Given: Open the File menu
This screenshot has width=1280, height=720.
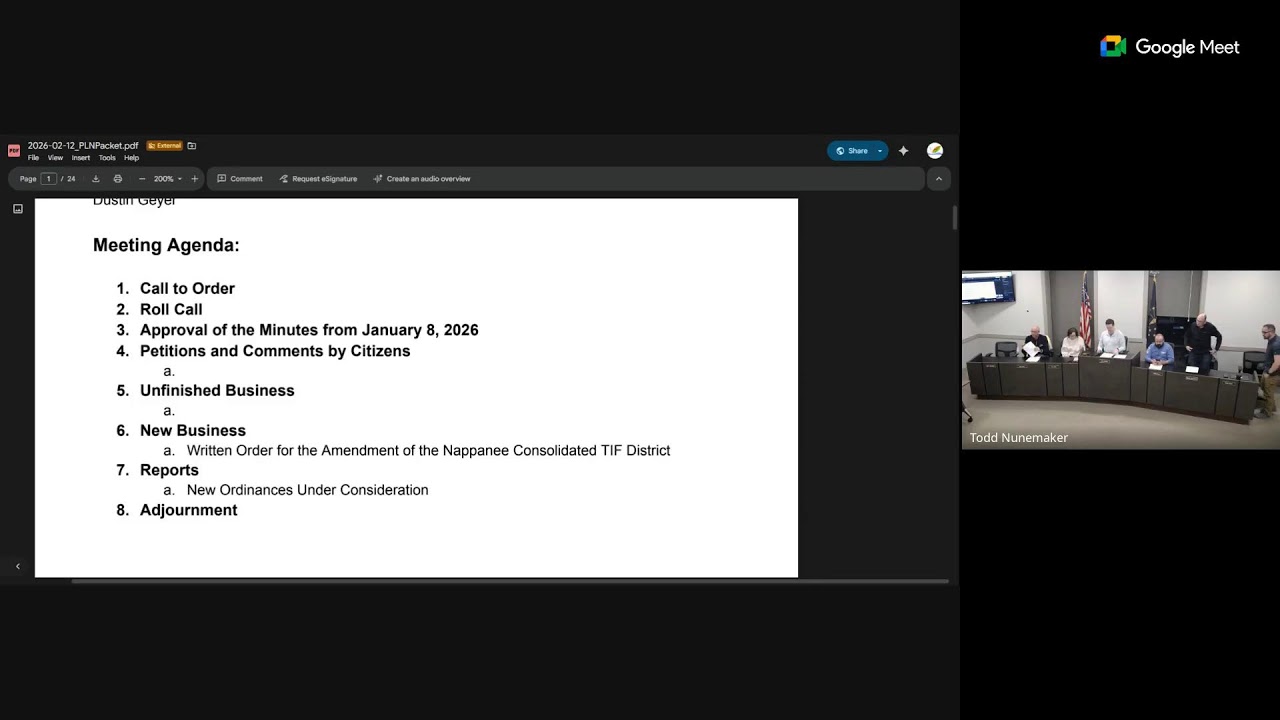Looking at the screenshot, I should click(x=33, y=158).
